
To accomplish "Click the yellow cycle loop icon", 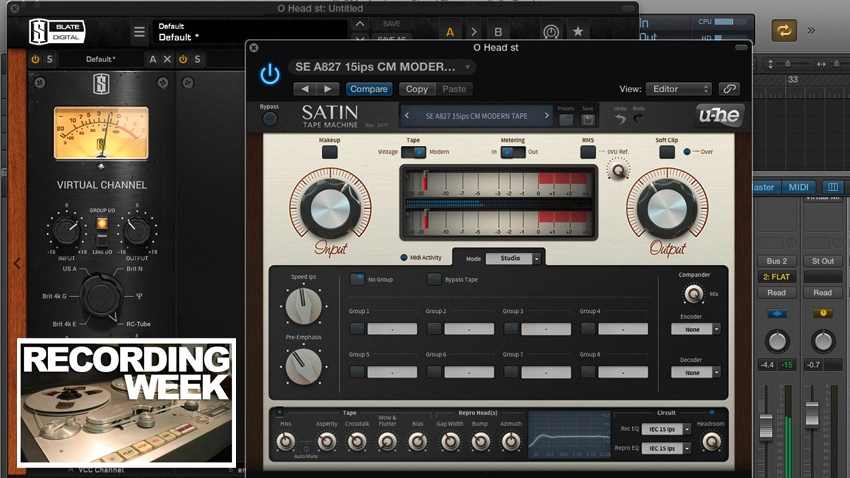I will coord(784,31).
